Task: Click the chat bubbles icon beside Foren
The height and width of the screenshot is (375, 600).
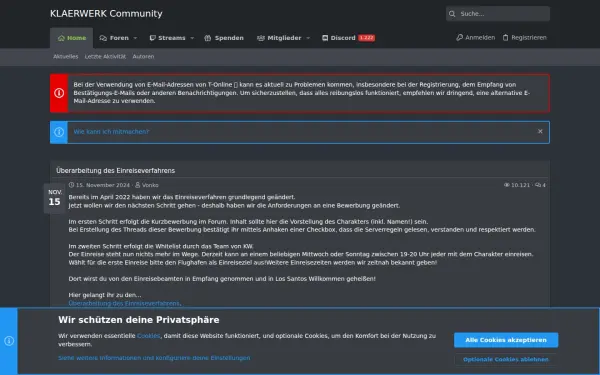Action: click(103, 38)
